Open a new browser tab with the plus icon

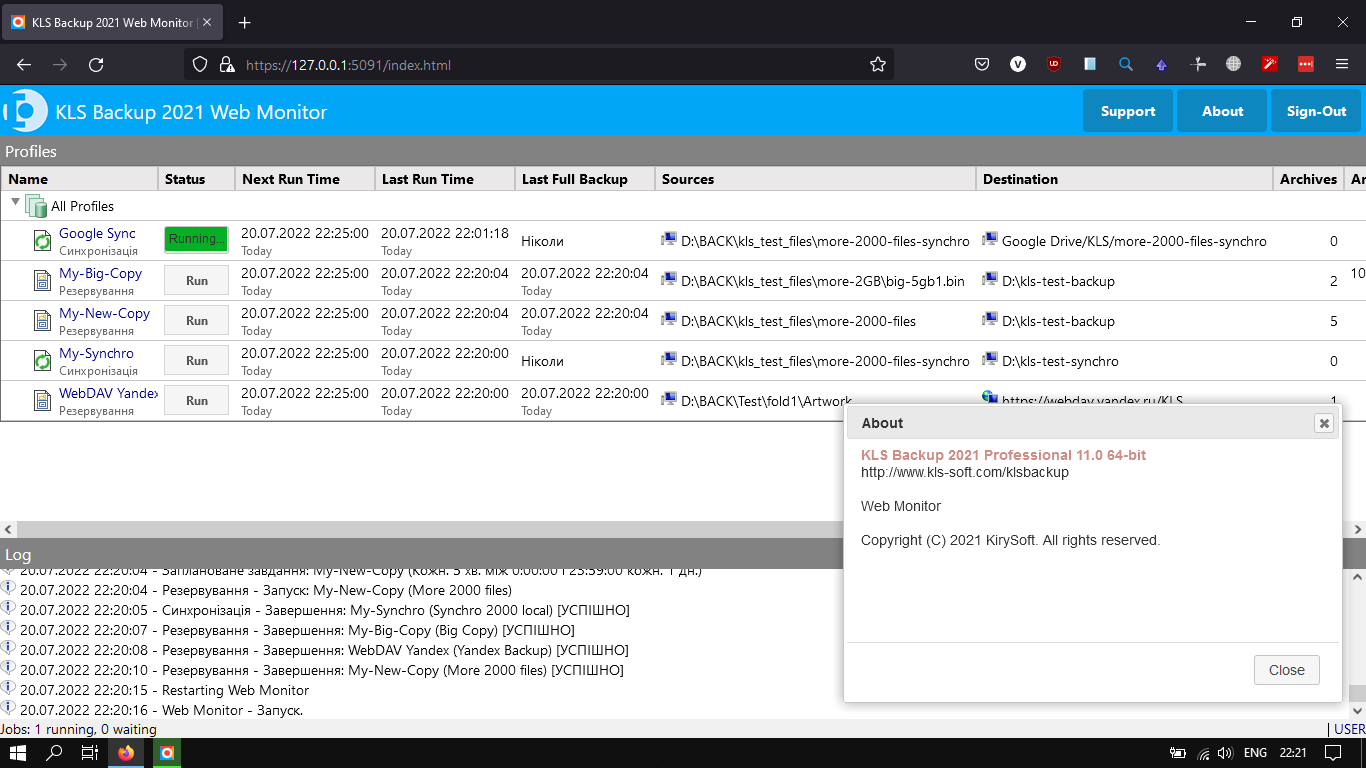click(245, 22)
